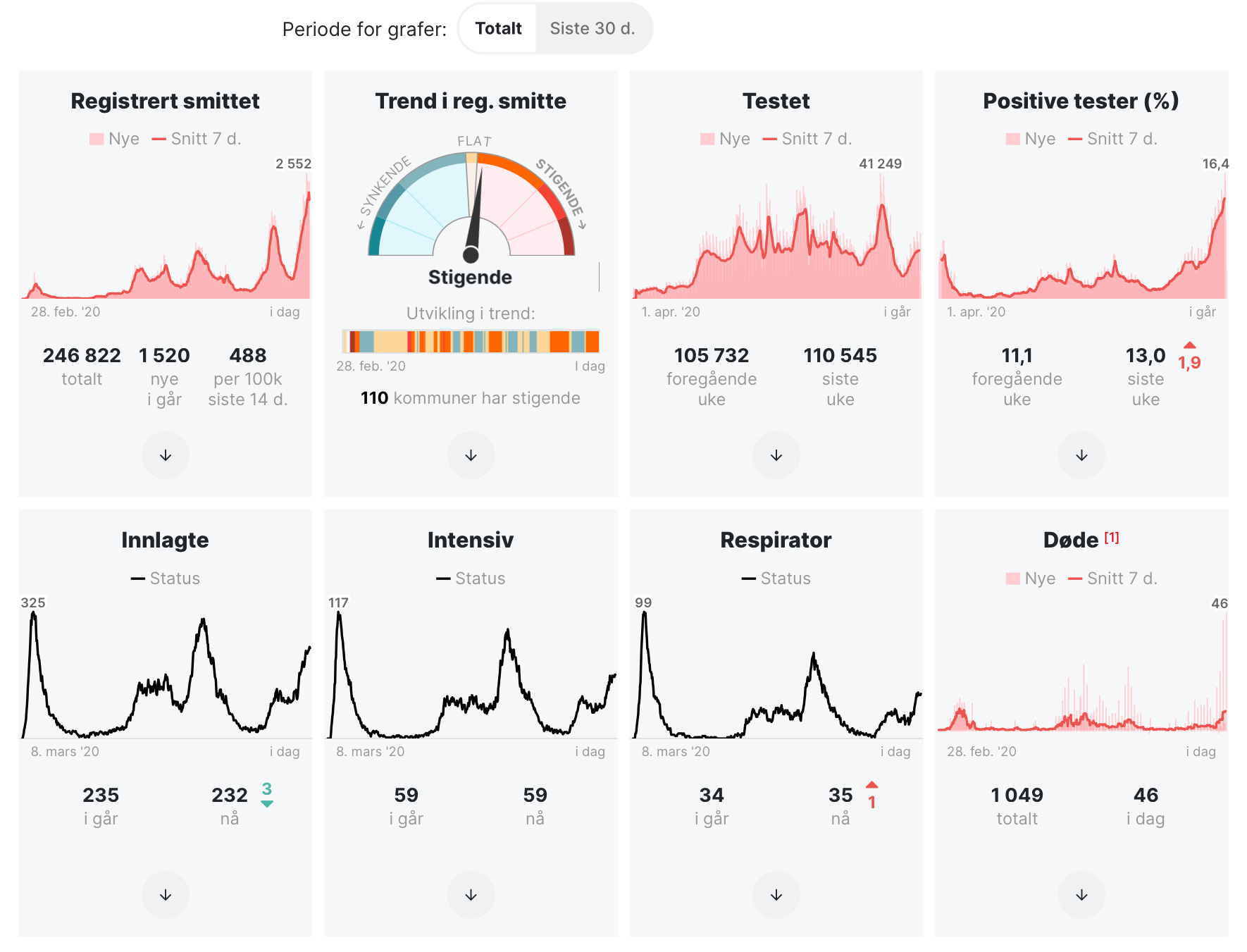Click the red up-arrow beside 35
1247x952 pixels.
(872, 784)
